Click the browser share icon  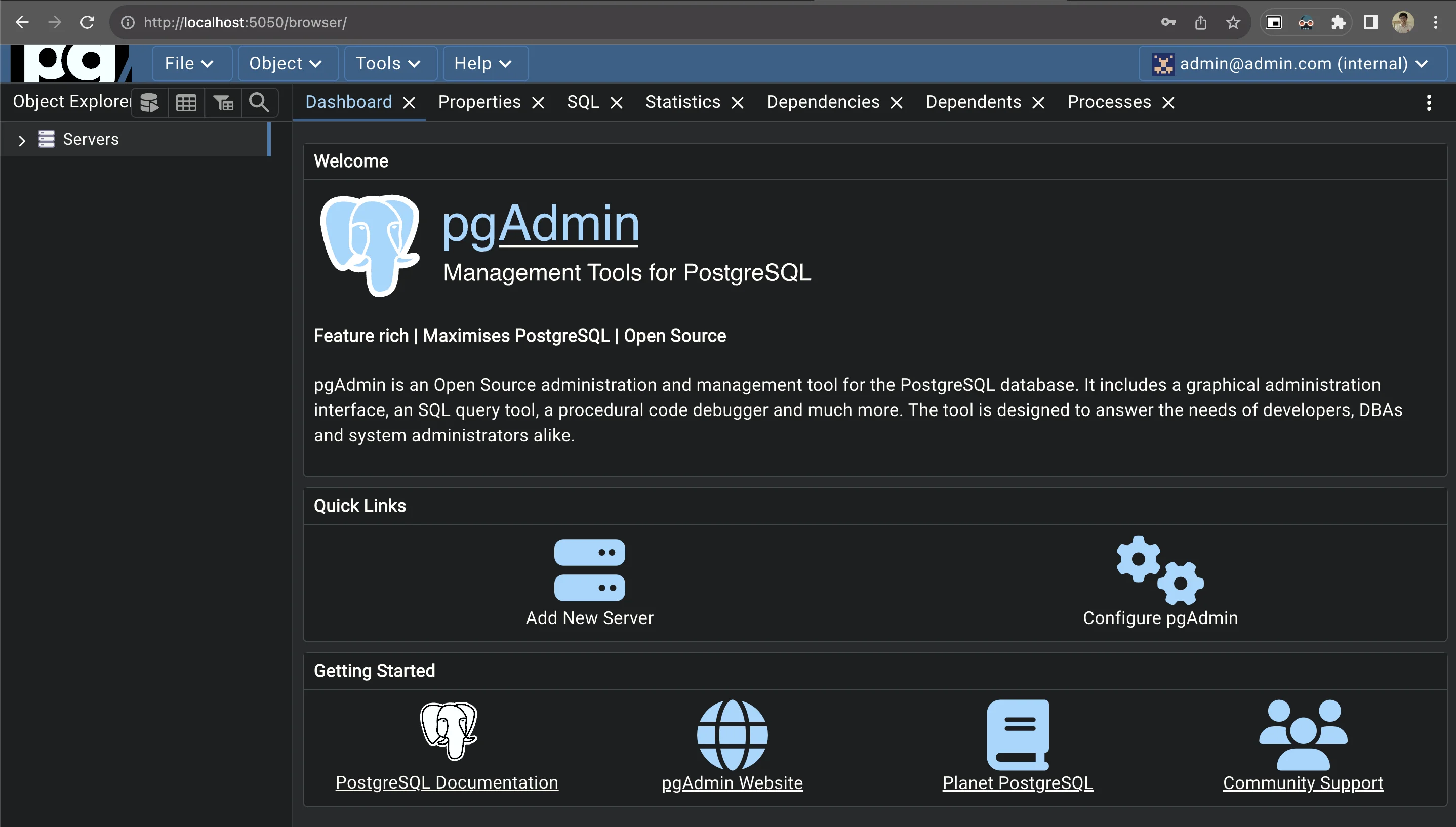pos(1200,22)
